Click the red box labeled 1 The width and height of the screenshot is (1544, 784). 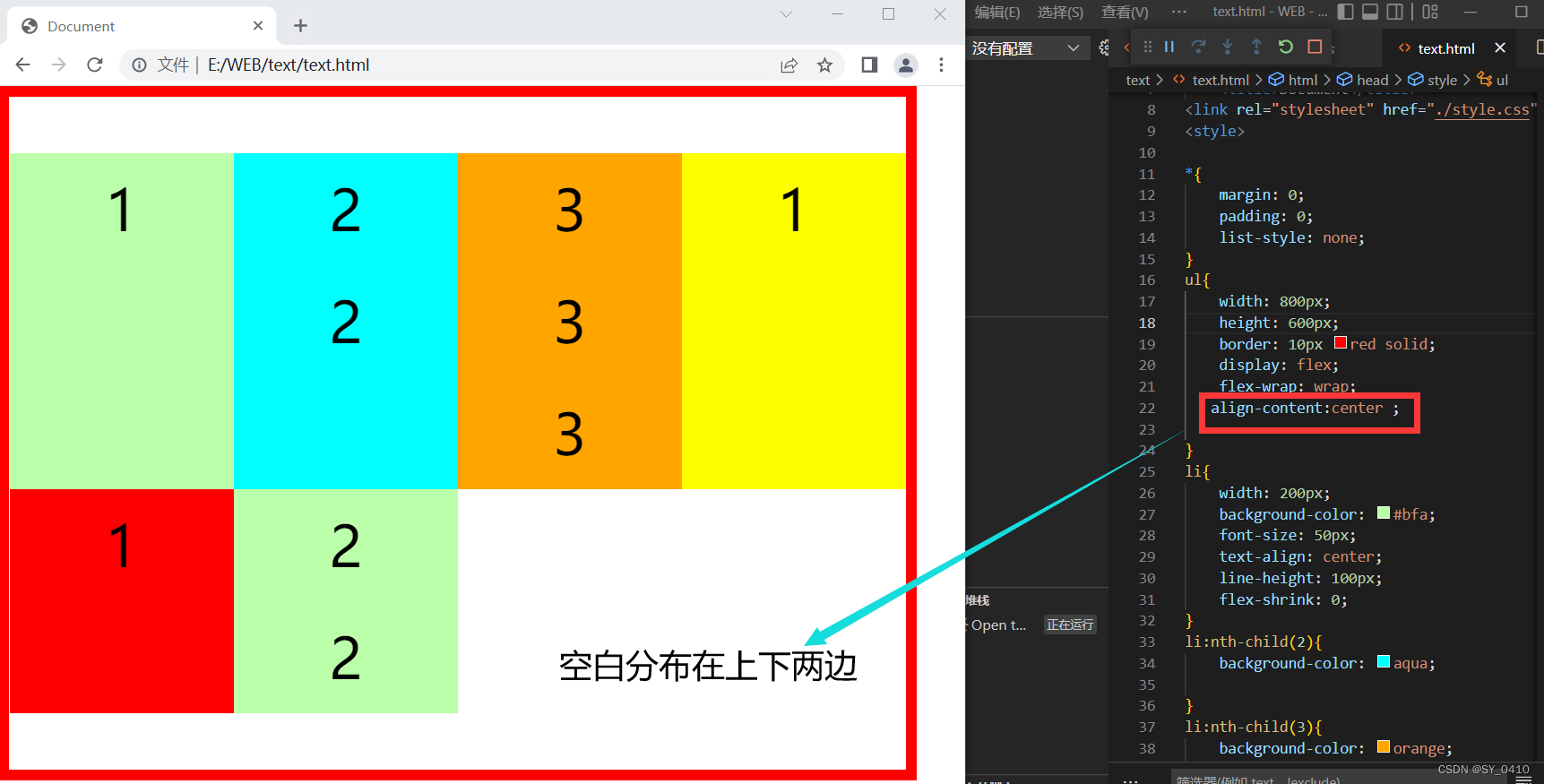pos(122,601)
